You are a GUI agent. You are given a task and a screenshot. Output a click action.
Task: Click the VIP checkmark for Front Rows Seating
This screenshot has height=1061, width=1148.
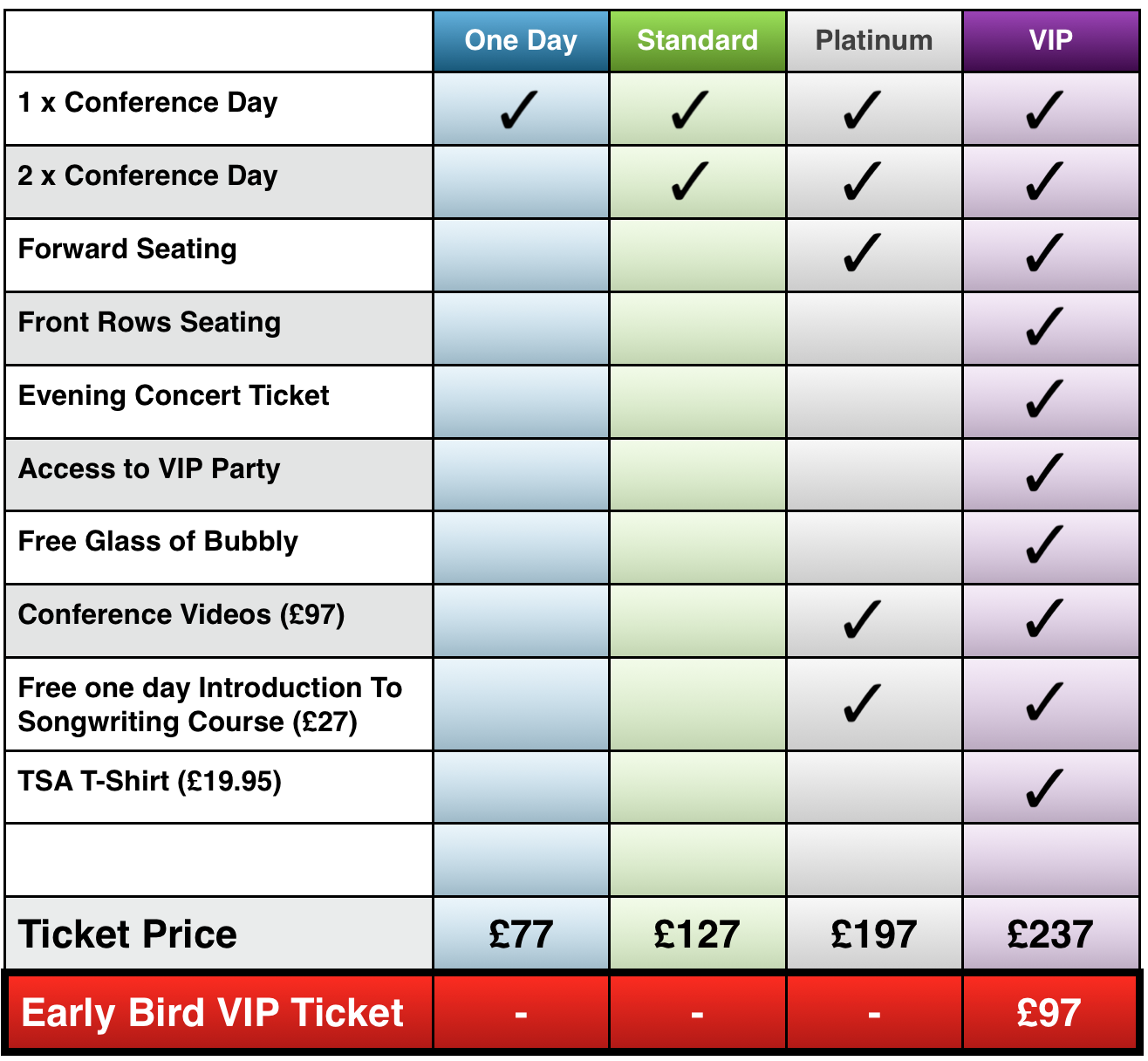click(1044, 326)
